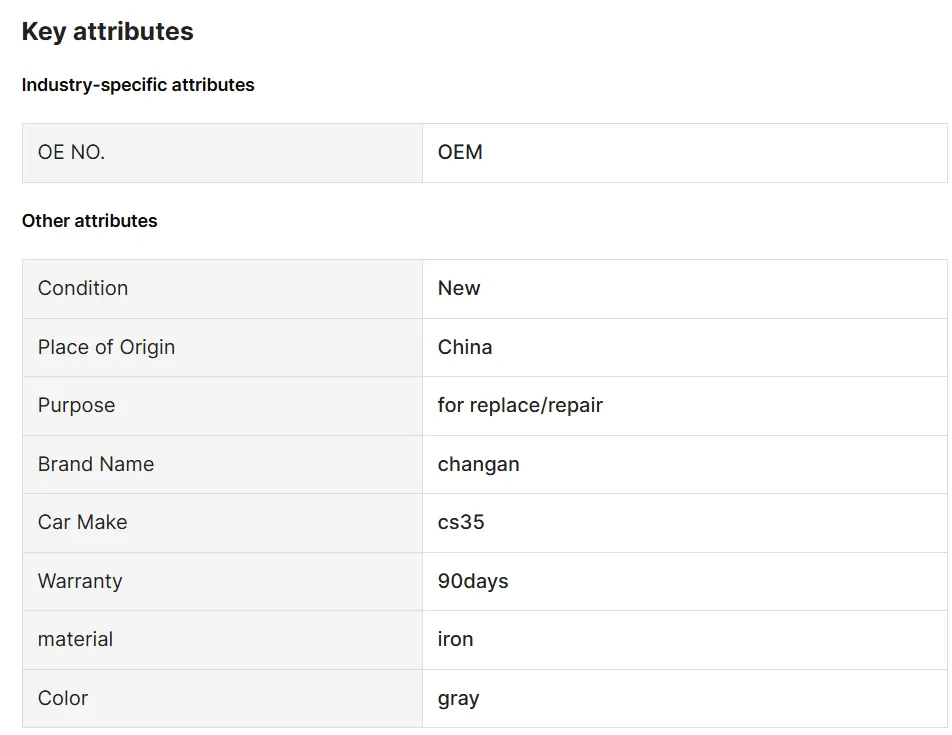Select the "Industry-specific attributes" subheading

point(138,85)
